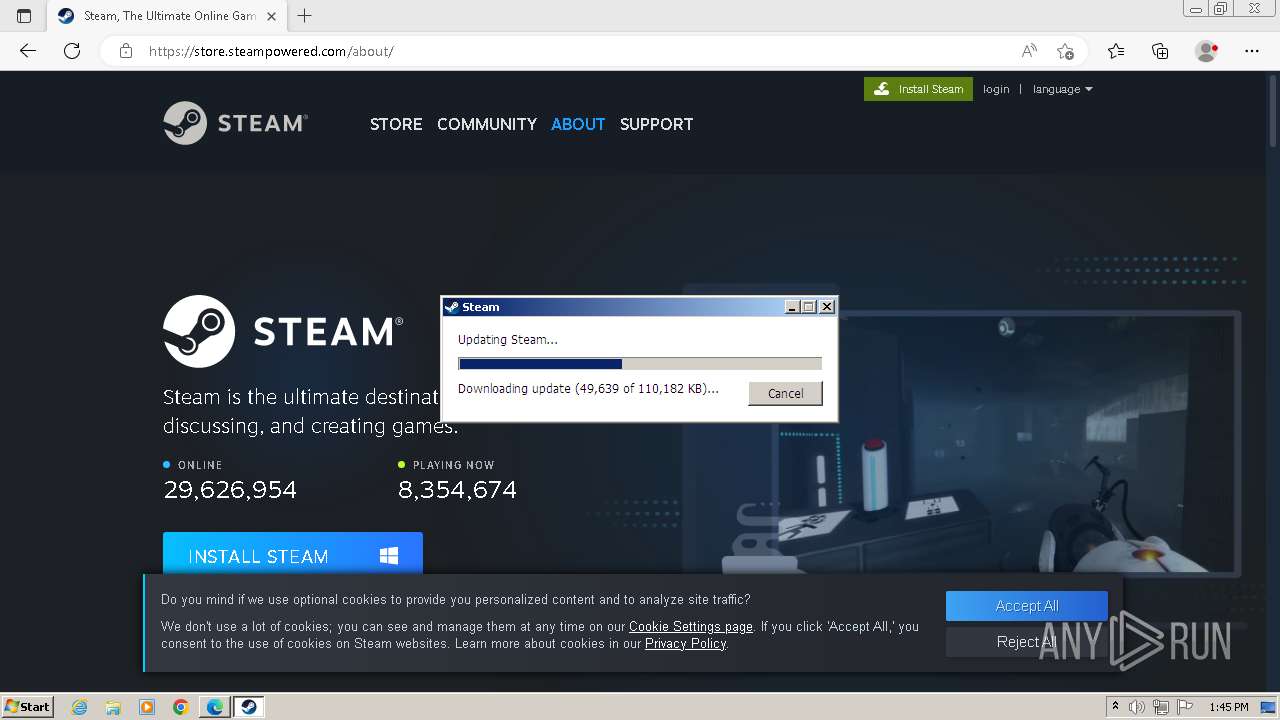Click the Steam update progress bar
Viewport: 1280px width, 720px height.
[x=640, y=364]
